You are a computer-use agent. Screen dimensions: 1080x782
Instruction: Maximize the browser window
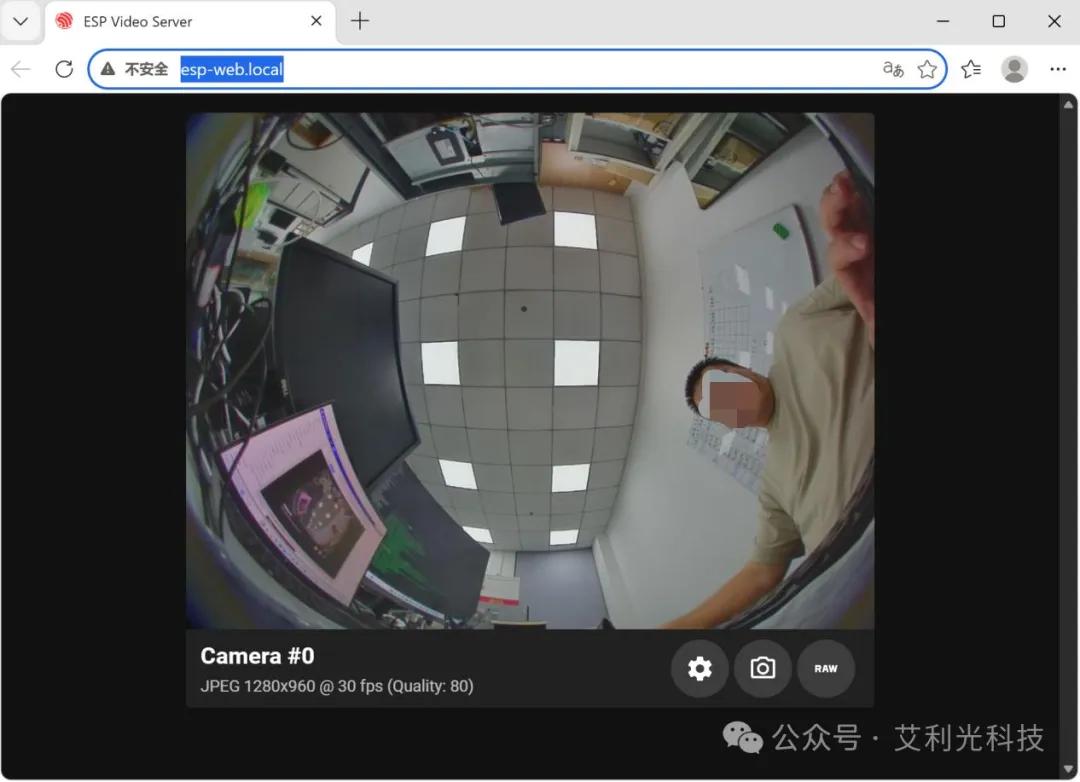pos(999,21)
